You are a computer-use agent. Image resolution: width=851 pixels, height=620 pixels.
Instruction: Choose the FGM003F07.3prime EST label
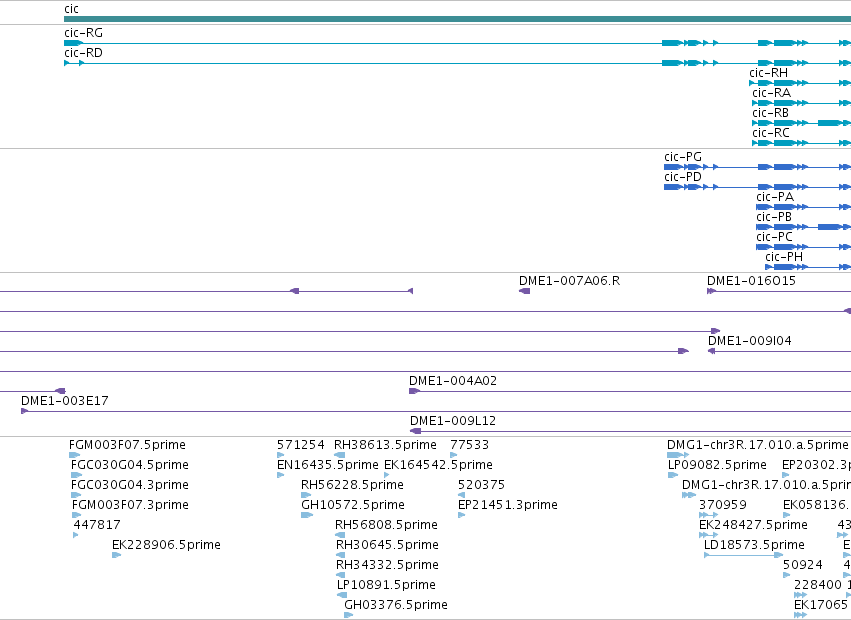coord(130,505)
